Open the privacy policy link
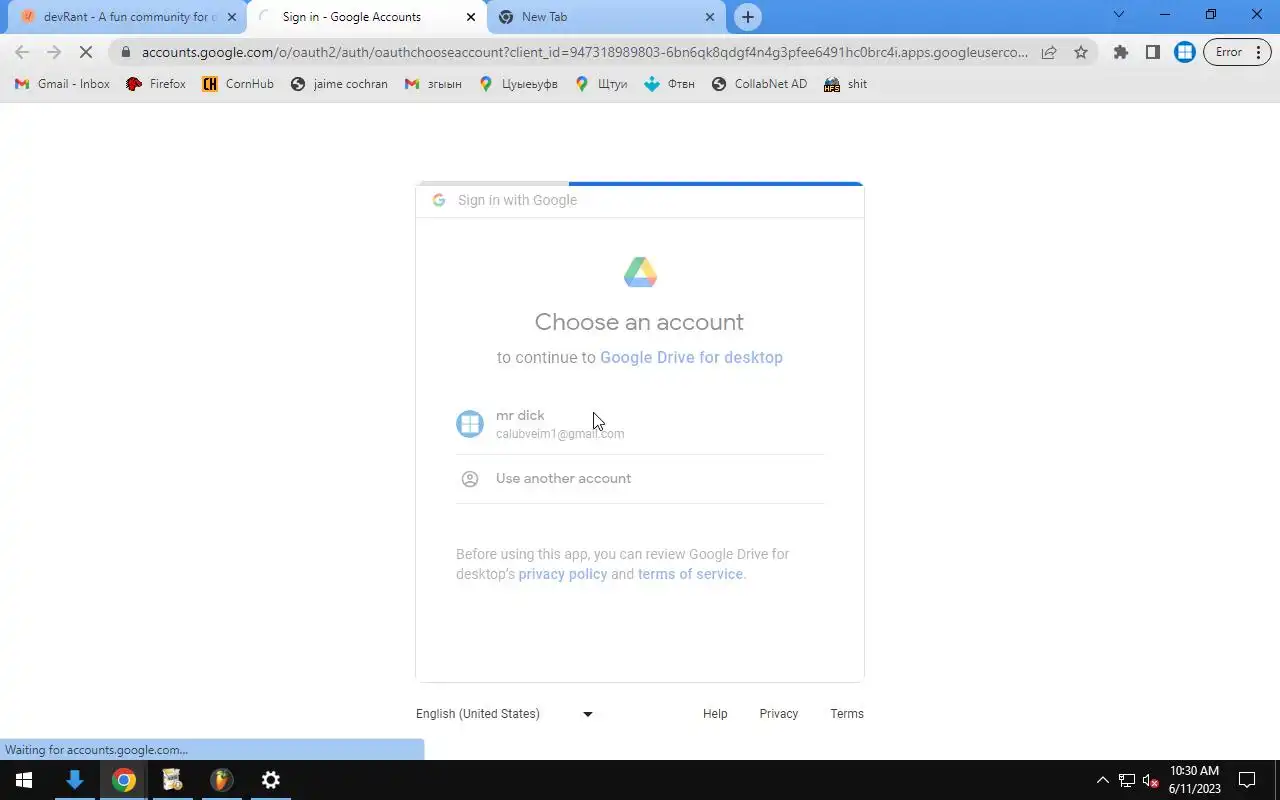 [x=563, y=574]
